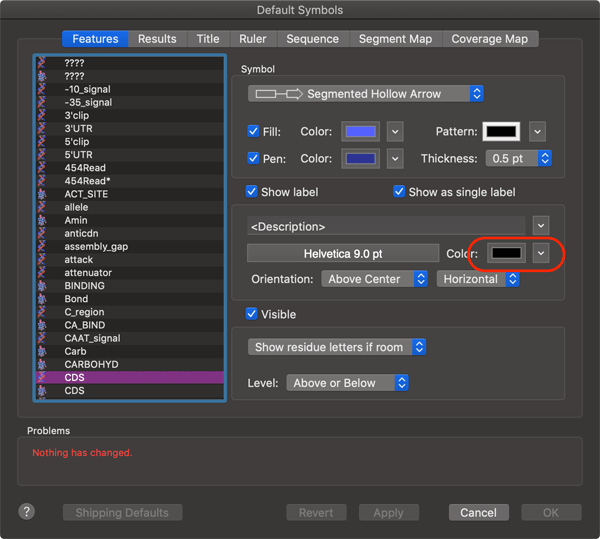Click the DNA icon beside CAAT_signal
Viewport: 600px width, 539px height.
coord(41,338)
